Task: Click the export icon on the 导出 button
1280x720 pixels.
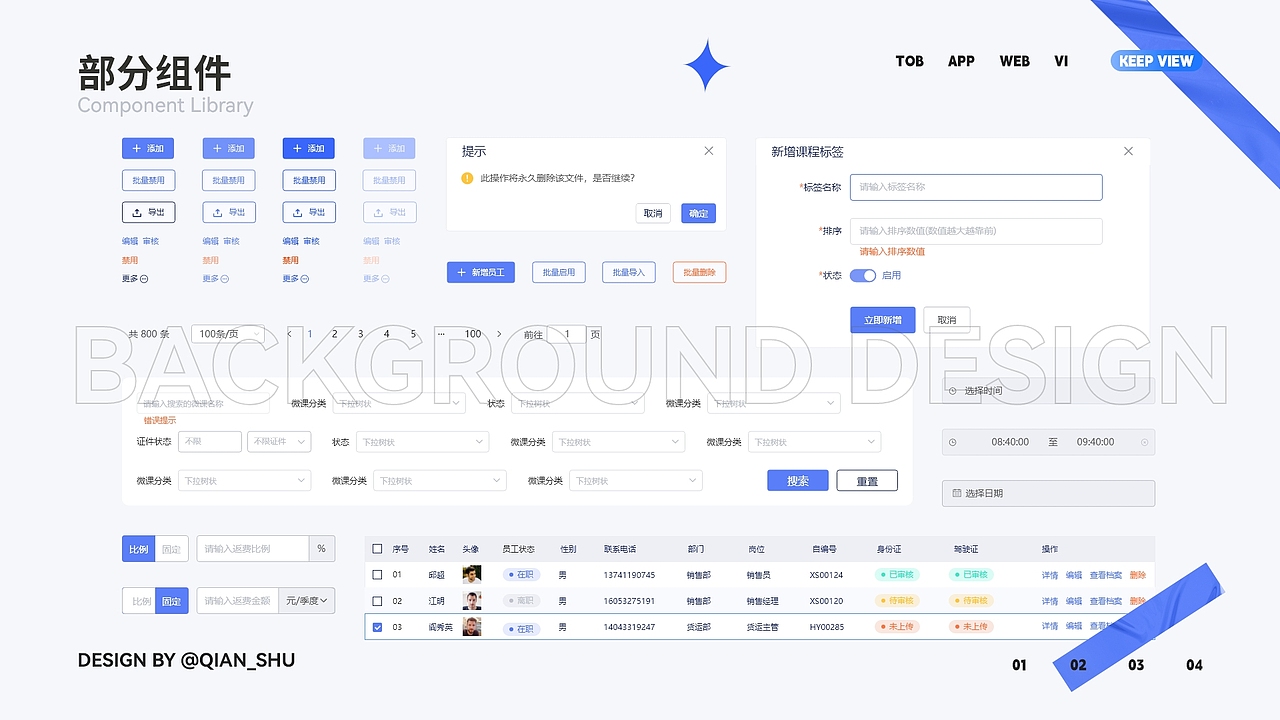Action: [x=139, y=212]
